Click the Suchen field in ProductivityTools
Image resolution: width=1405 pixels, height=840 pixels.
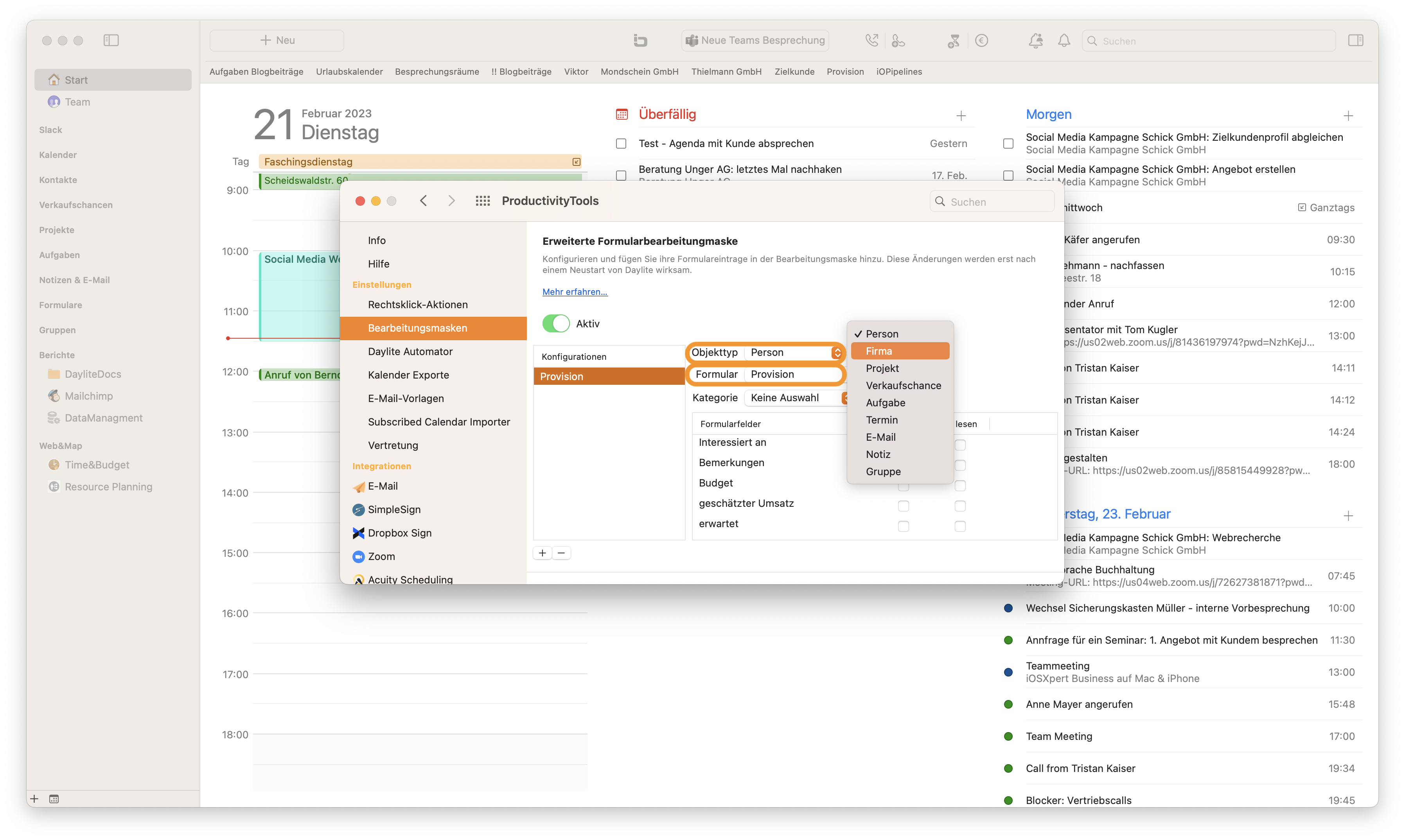[992, 201]
